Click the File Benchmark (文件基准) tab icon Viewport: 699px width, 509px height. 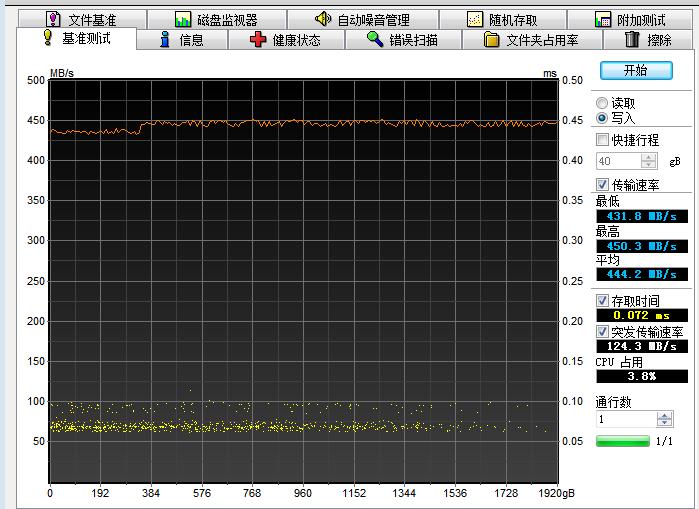(53, 20)
